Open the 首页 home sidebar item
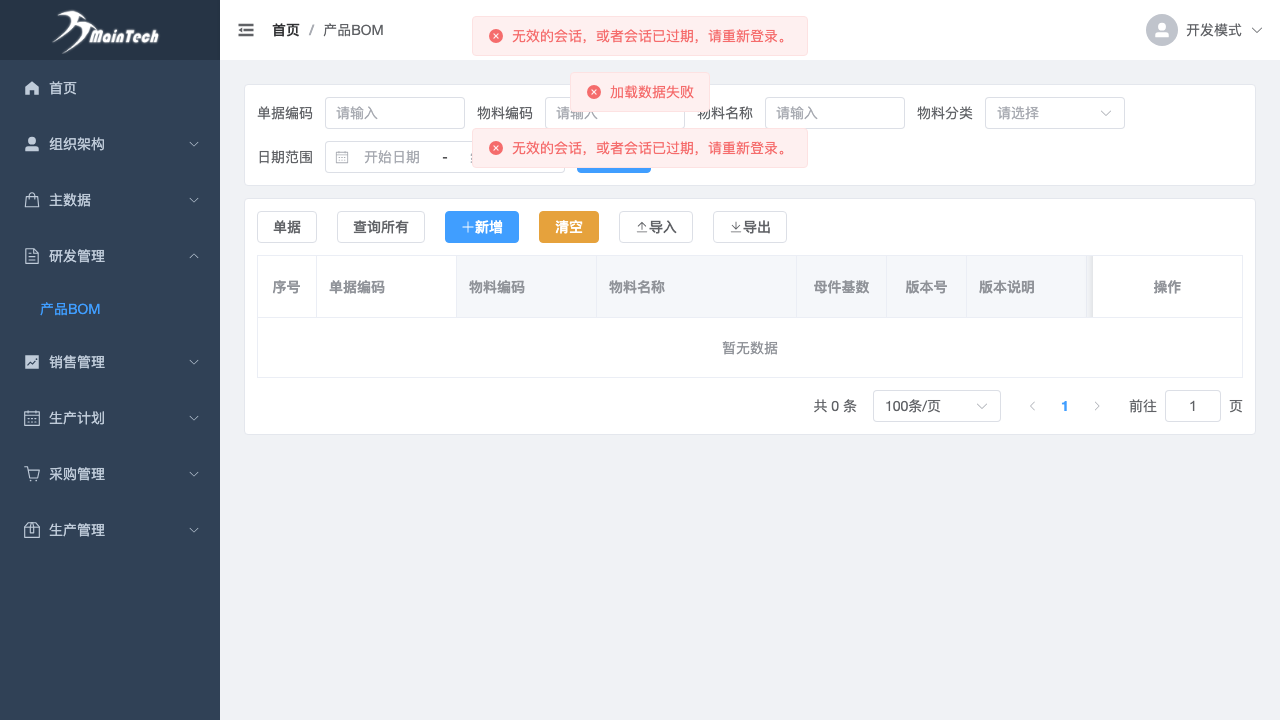 [x=63, y=88]
